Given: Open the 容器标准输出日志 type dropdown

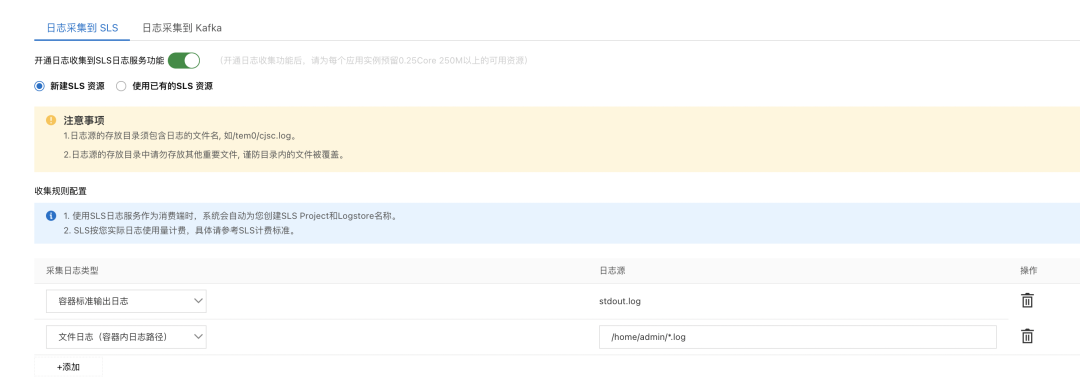Looking at the screenshot, I should click(x=126, y=301).
